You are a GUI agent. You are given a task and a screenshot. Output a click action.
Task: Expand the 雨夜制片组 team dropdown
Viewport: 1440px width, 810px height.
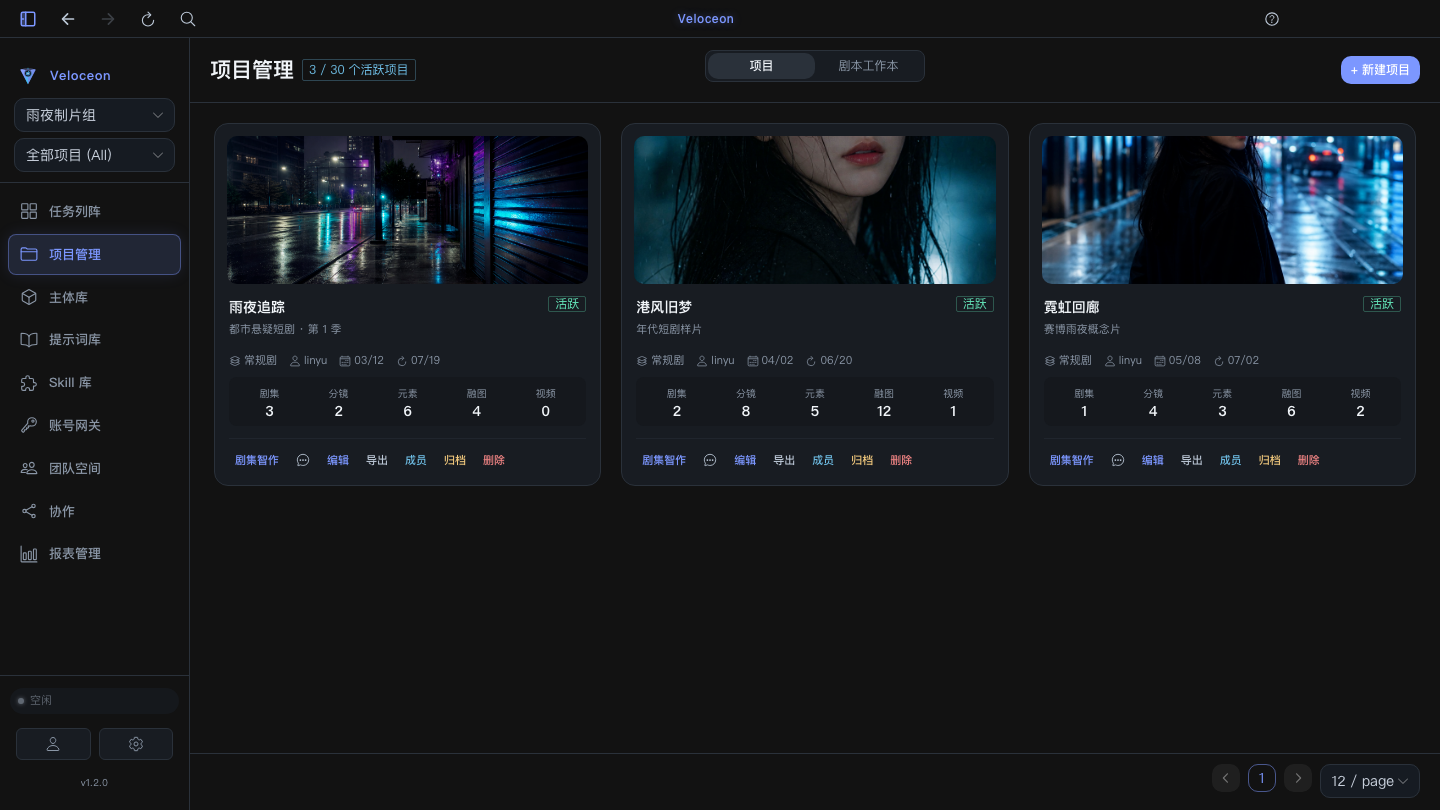[x=94, y=115]
